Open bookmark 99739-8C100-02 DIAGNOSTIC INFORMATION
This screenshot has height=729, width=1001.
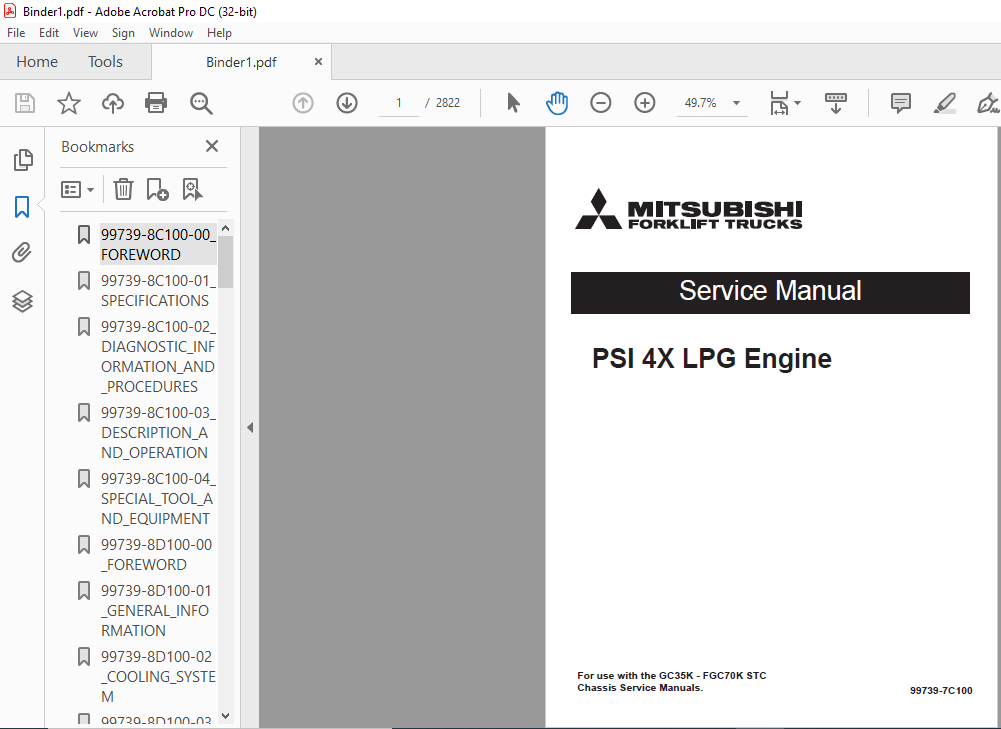click(158, 356)
